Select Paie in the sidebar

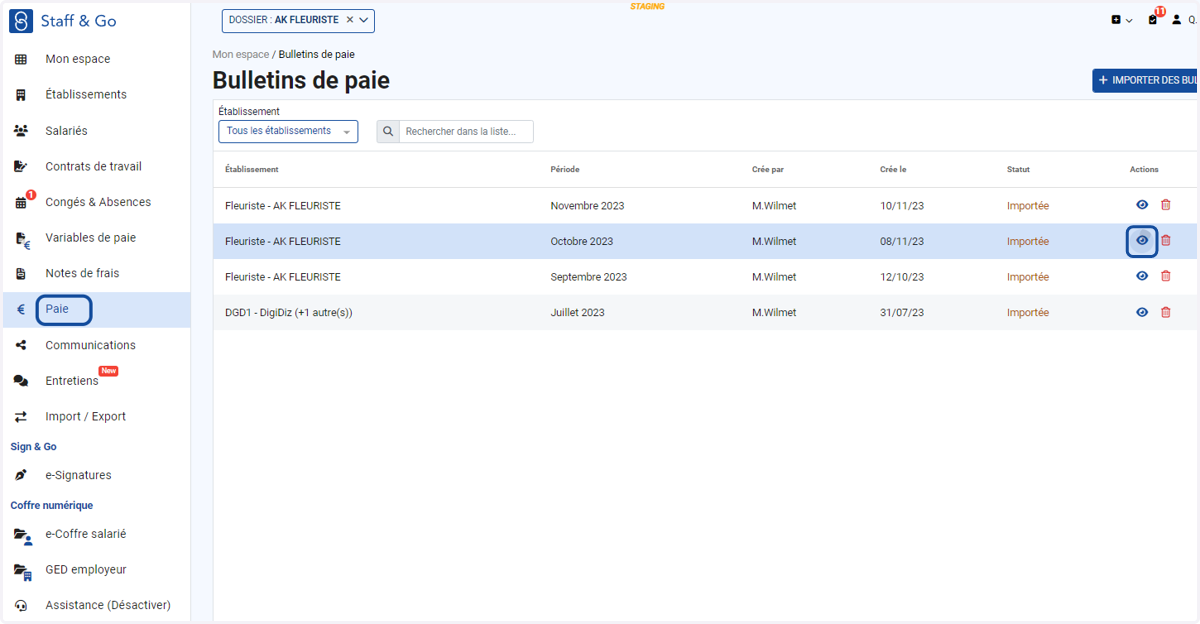pyautogui.click(x=57, y=309)
